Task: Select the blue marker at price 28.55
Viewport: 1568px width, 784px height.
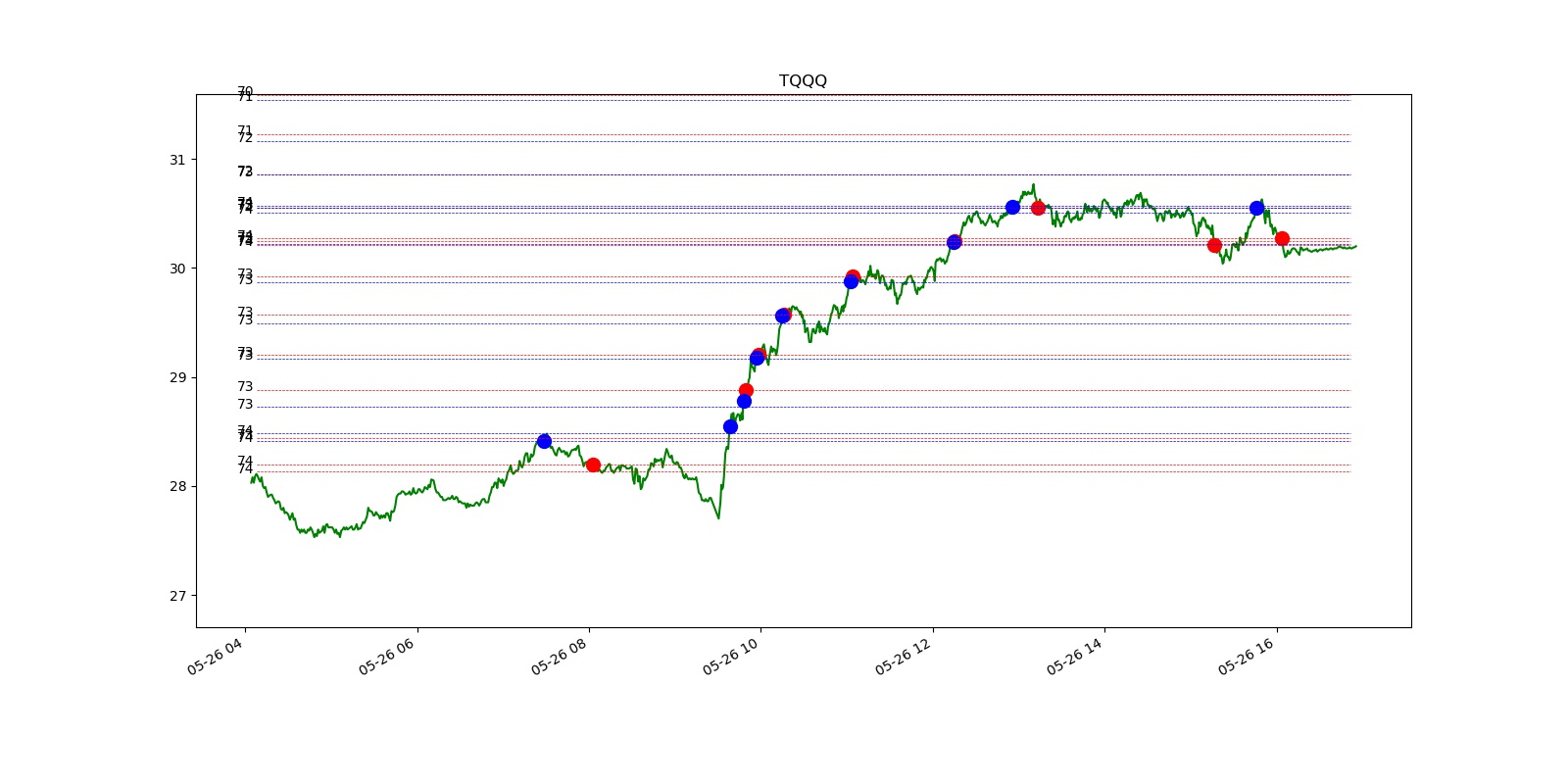Action: coord(730,426)
